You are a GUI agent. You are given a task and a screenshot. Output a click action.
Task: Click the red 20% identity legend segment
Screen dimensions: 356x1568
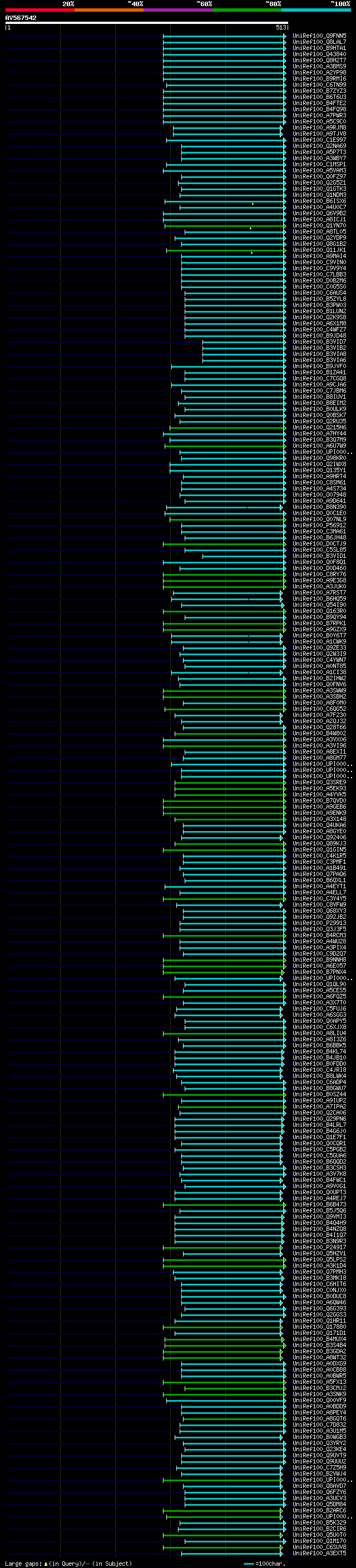click(39, 10)
